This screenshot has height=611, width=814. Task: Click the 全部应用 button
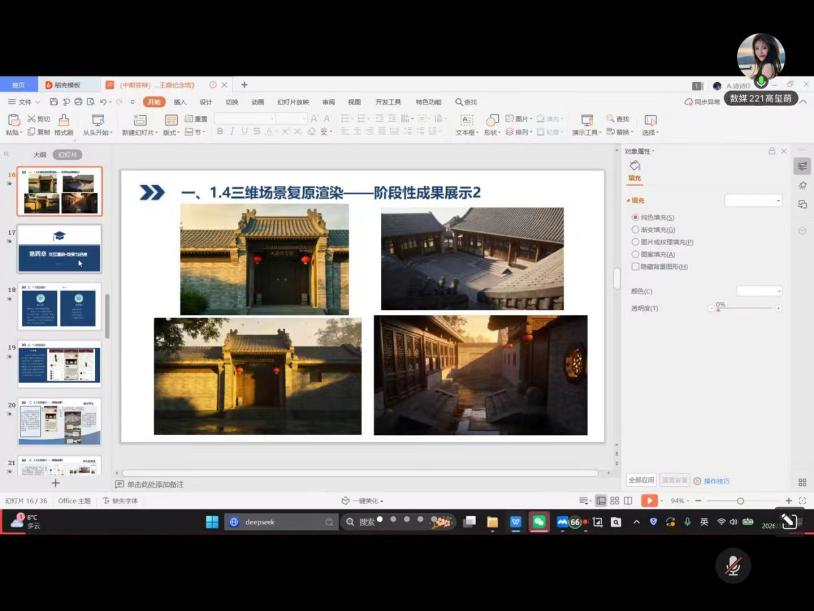click(641, 480)
